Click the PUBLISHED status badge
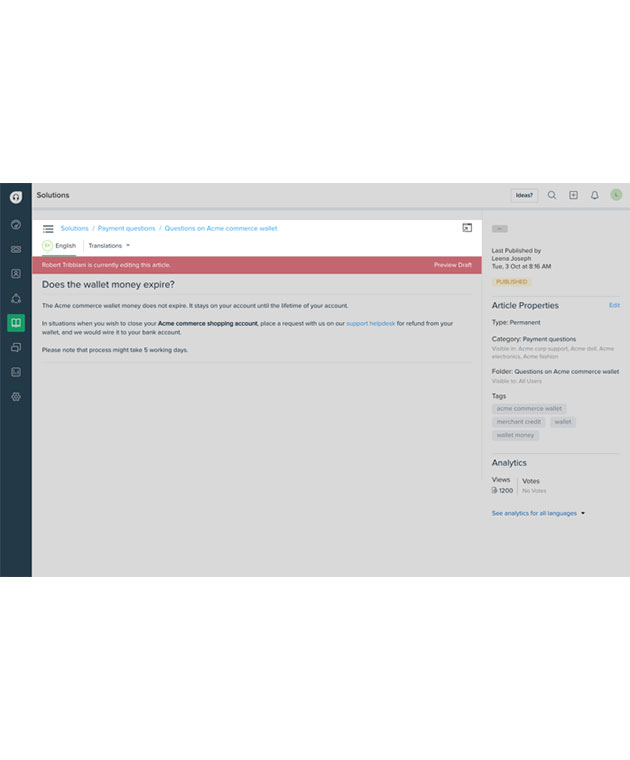This screenshot has height=760, width=630. point(512,282)
